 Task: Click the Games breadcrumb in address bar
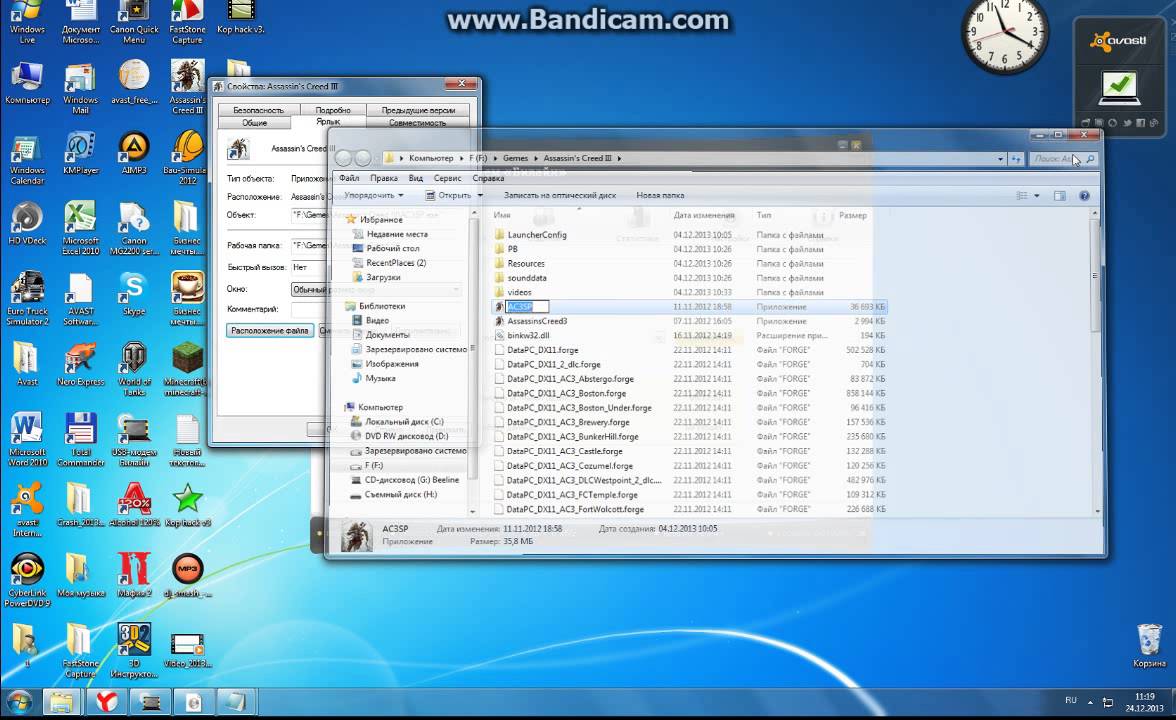point(515,158)
